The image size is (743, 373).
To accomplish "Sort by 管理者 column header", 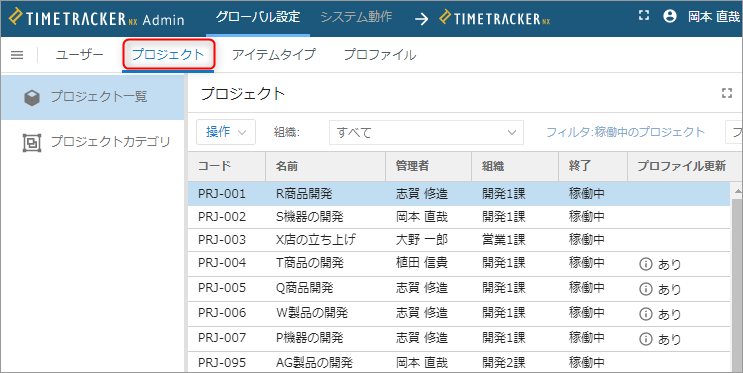I will point(428,166).
